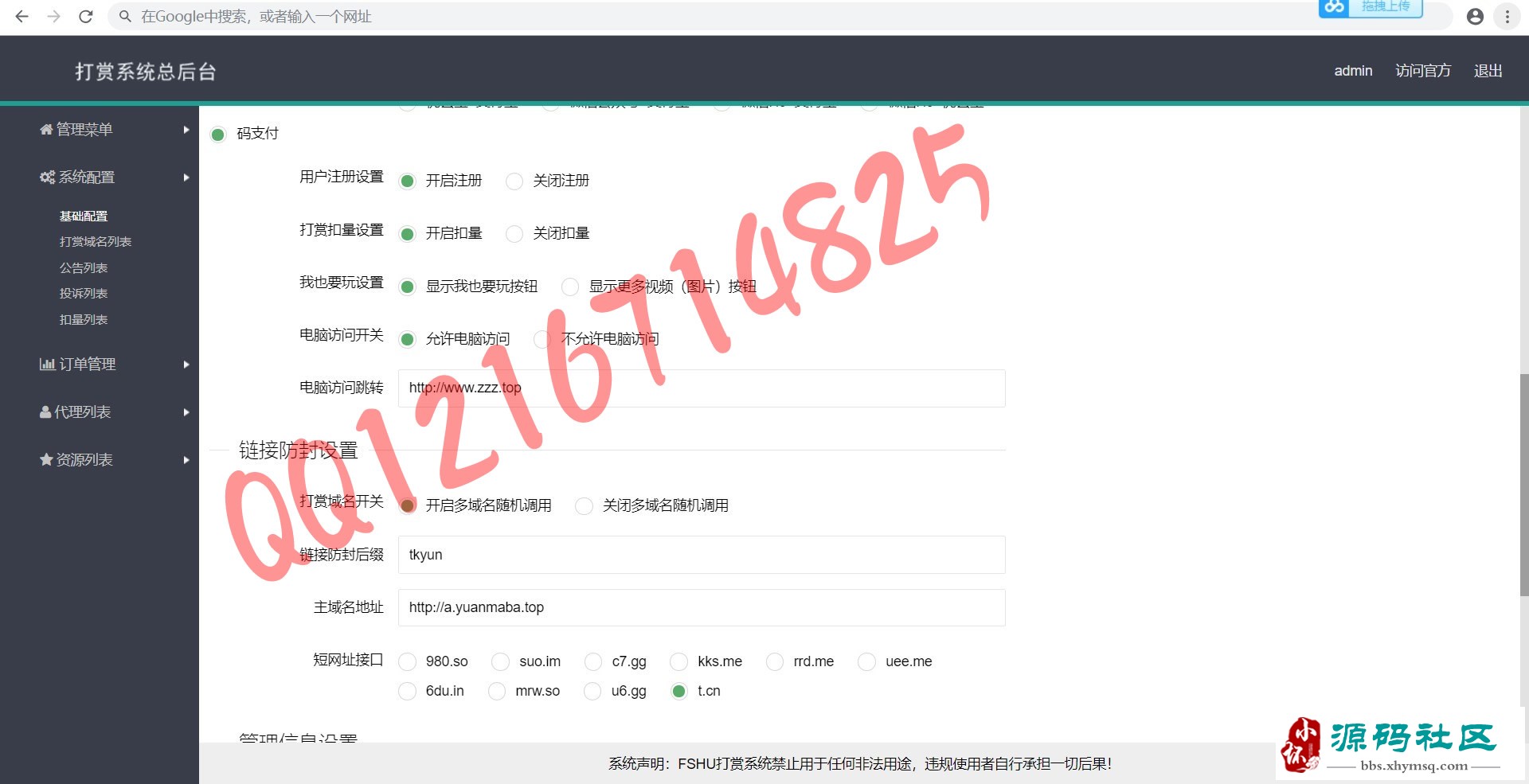This screenshot has height=784, width=1529.
Task: Select 开启多域名随机调用 radio button
Action: tap(407, 505)
